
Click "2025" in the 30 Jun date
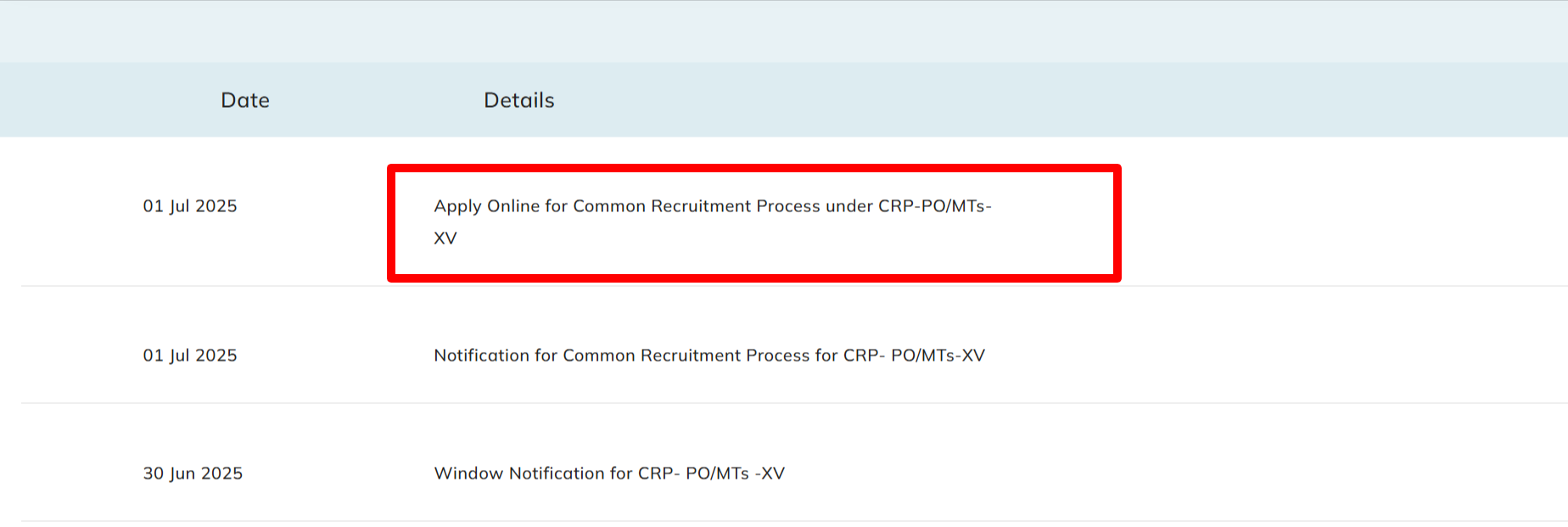(x=221, y=474)
